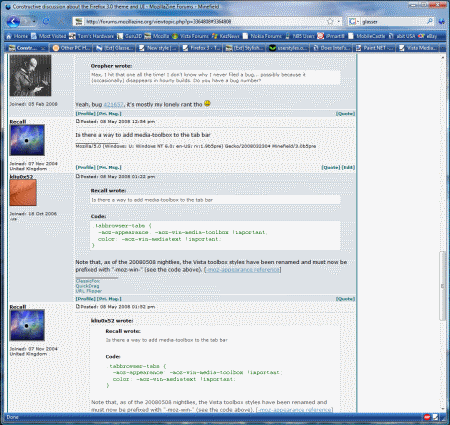Open the URL Flipper signature link
Screen dimensions: 450x425
(x=89, y=291)
